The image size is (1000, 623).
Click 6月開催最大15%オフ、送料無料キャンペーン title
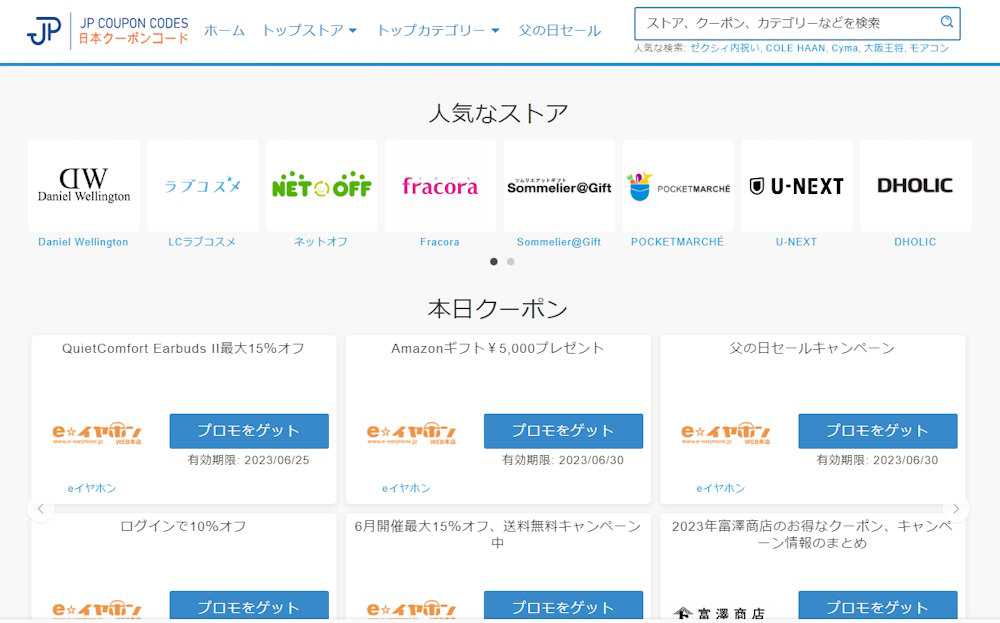(497, 534)
